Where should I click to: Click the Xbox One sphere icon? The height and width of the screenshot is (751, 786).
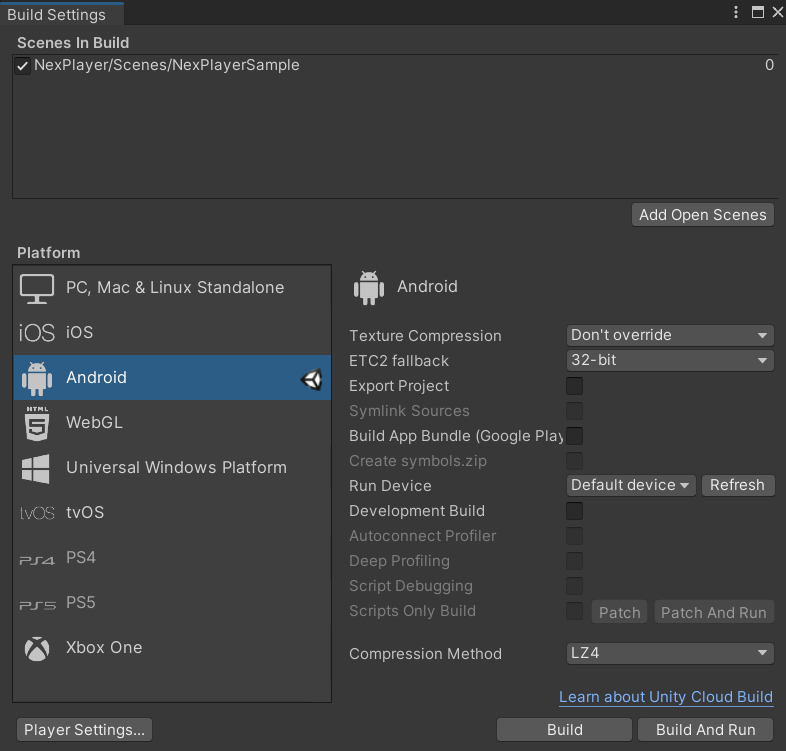point(37,649)
